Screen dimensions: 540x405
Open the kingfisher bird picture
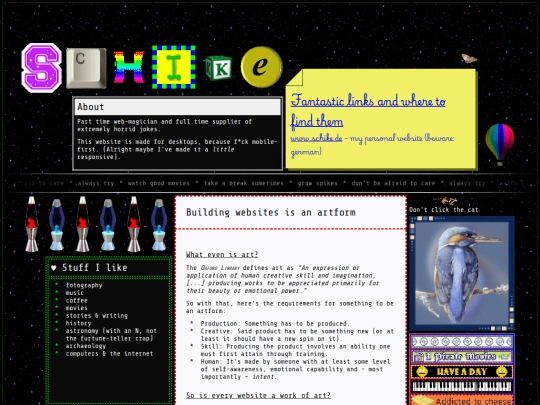coord(462,273)
